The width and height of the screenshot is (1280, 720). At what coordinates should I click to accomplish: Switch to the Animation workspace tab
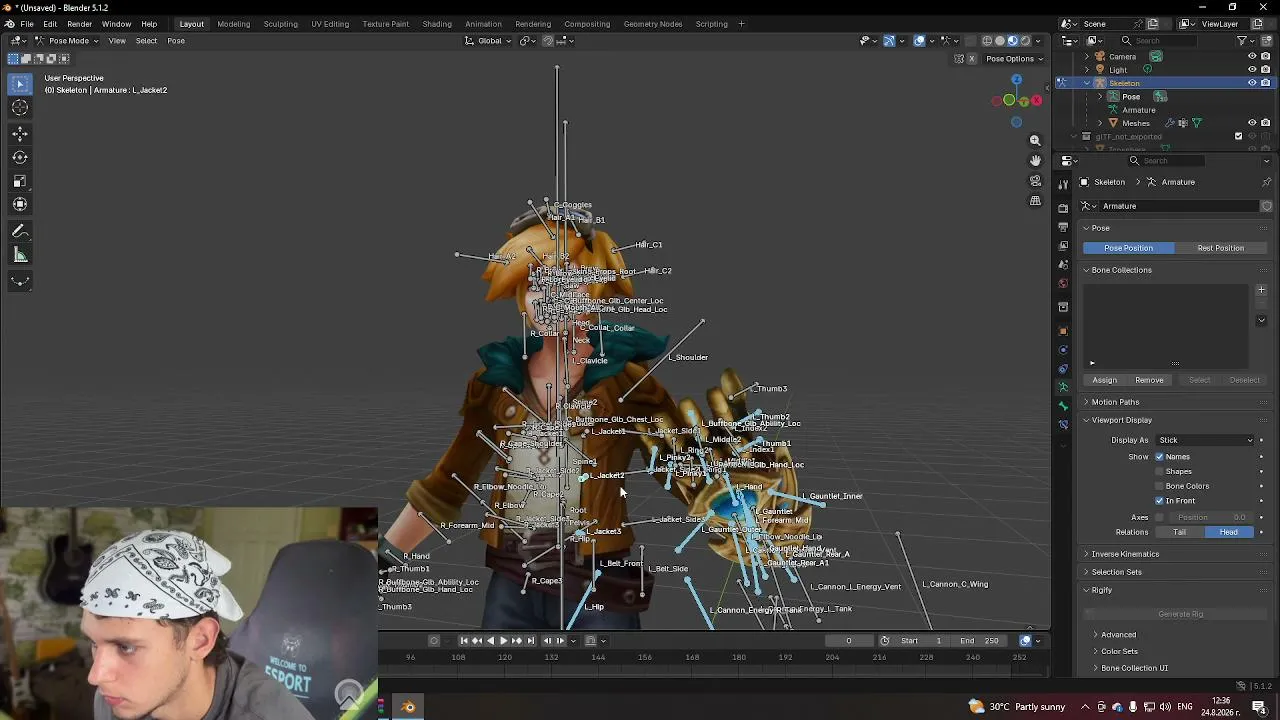(483, 24)
